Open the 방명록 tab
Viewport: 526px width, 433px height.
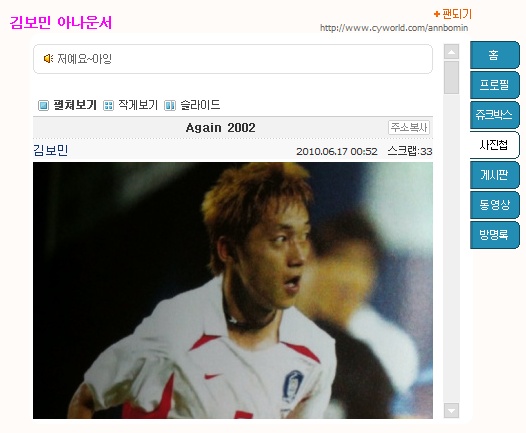coord(494,235)
